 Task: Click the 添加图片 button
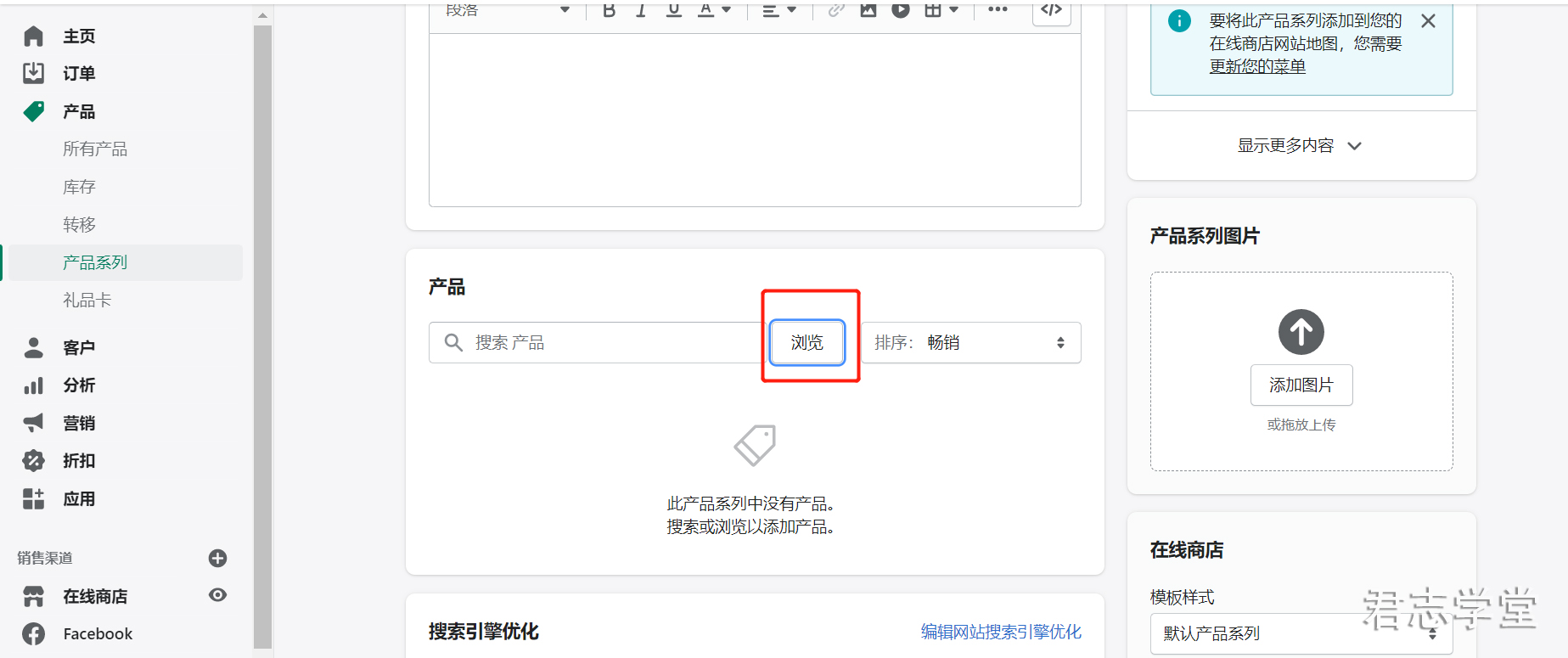point(1301,385)
